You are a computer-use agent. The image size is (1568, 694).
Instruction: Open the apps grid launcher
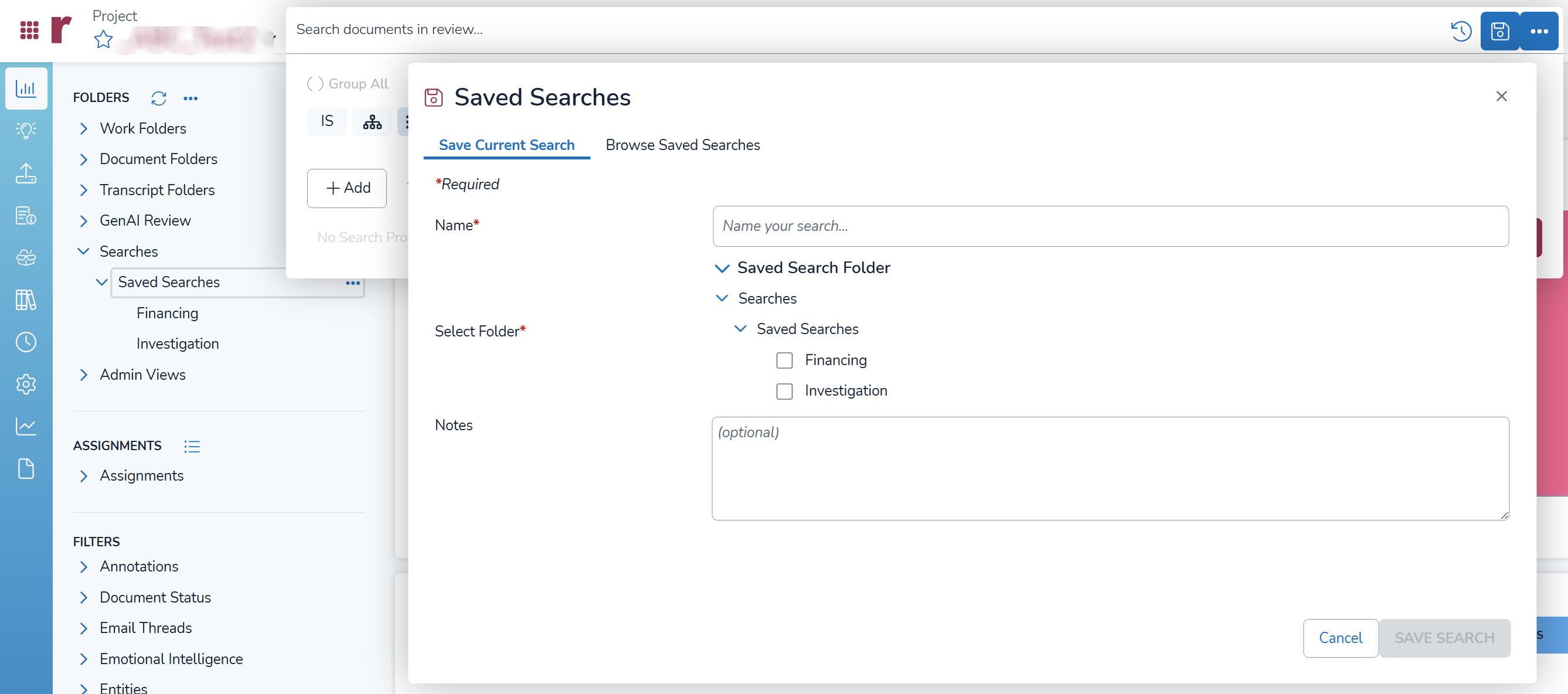click(x=29, y=29)
